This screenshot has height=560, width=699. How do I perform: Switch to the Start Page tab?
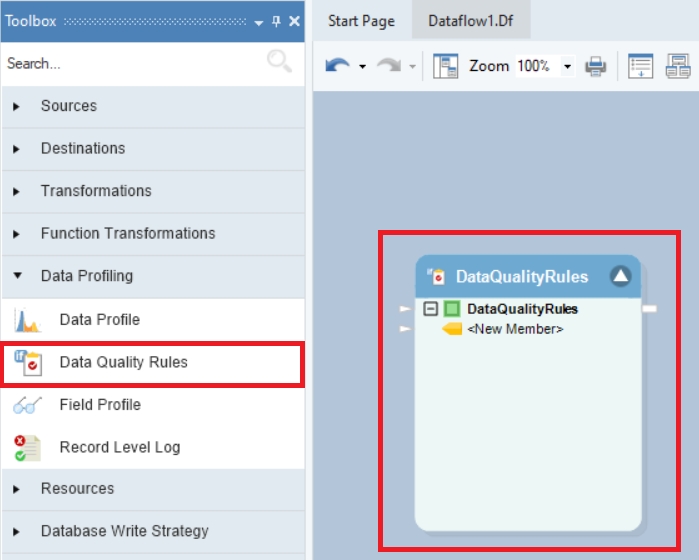[362, 21]
